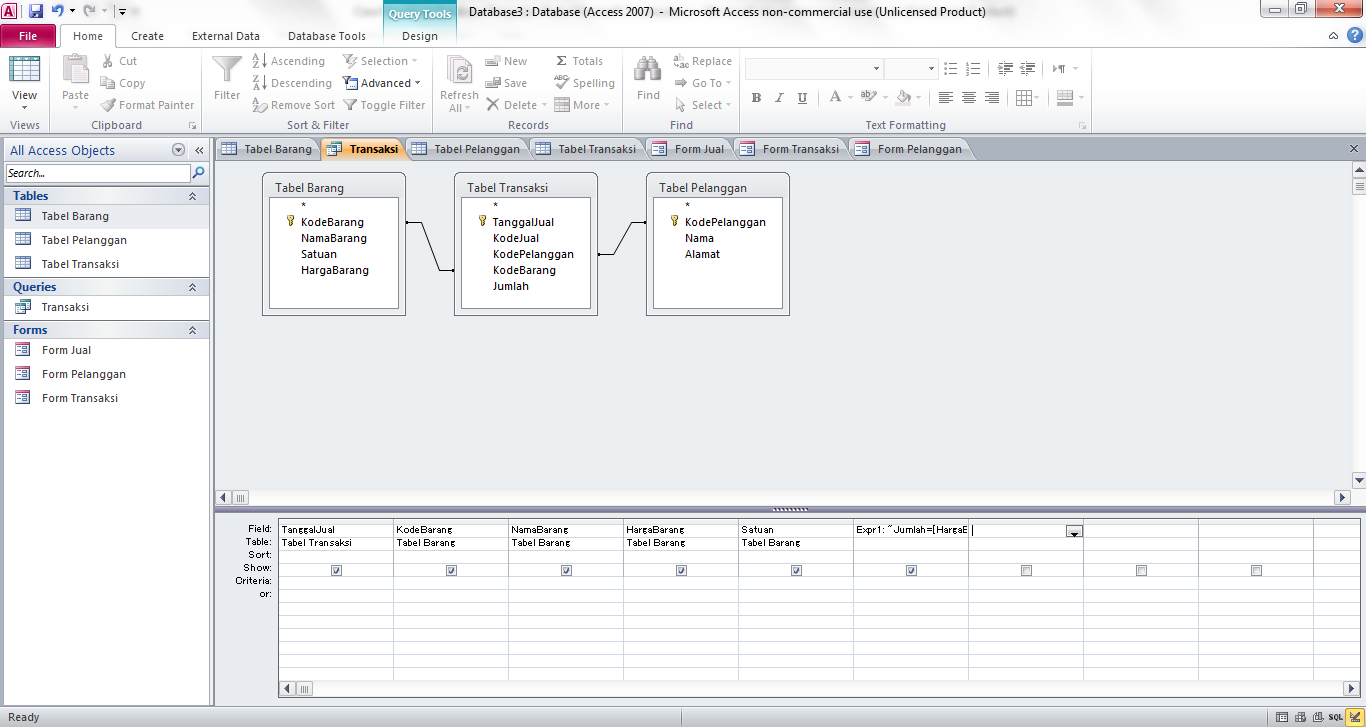
Task: Click the query grid horizontal scrollbar
Action: pos(819,689)
